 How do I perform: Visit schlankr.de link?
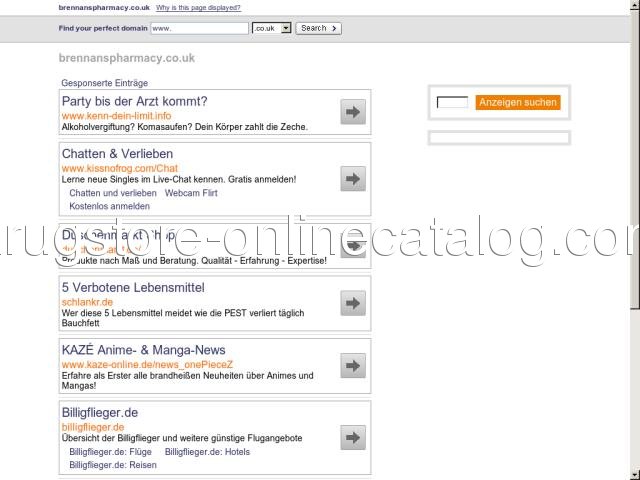click(x=87, y=302)
